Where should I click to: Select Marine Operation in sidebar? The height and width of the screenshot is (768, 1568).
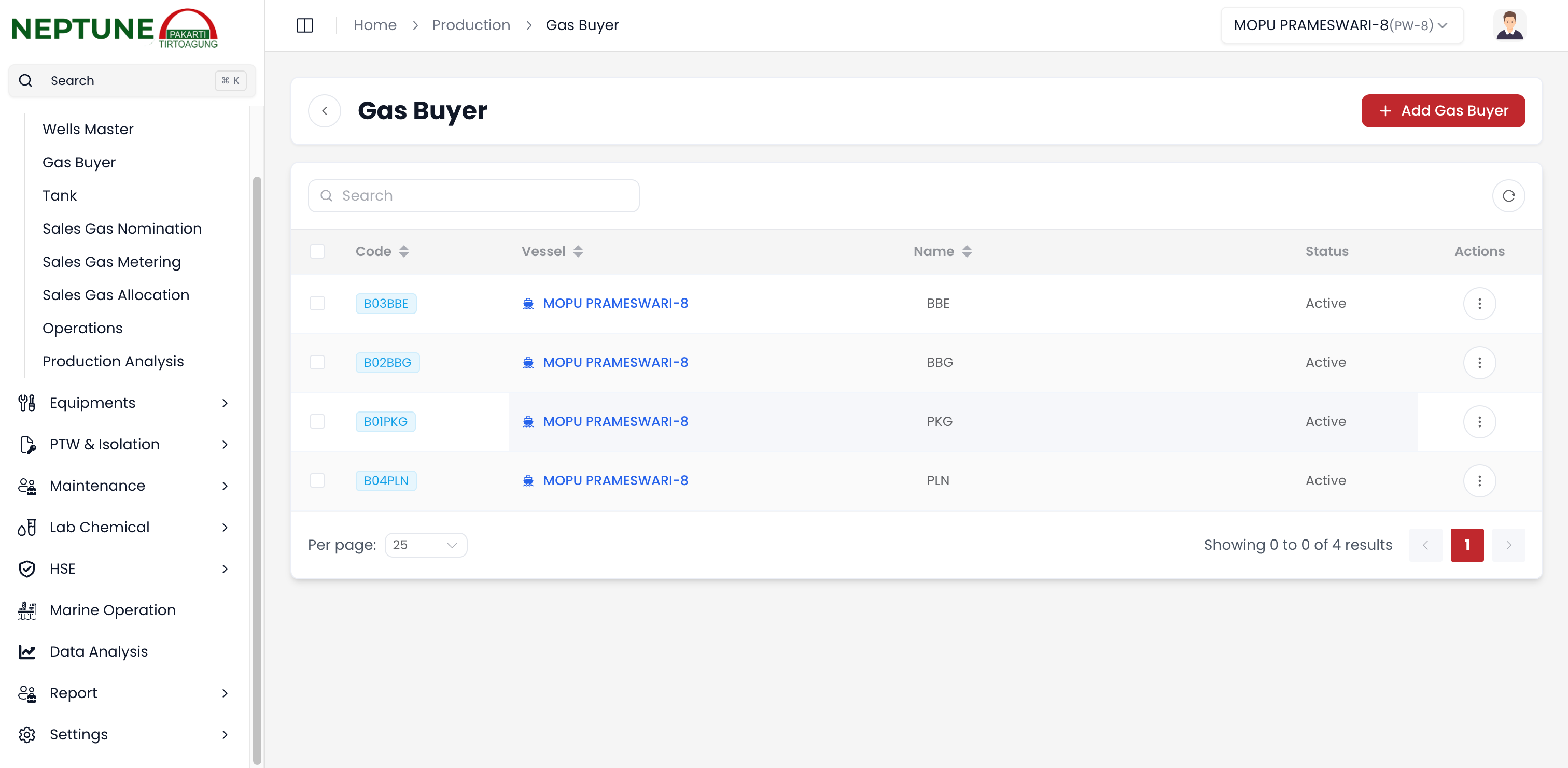tap(113, 610)
